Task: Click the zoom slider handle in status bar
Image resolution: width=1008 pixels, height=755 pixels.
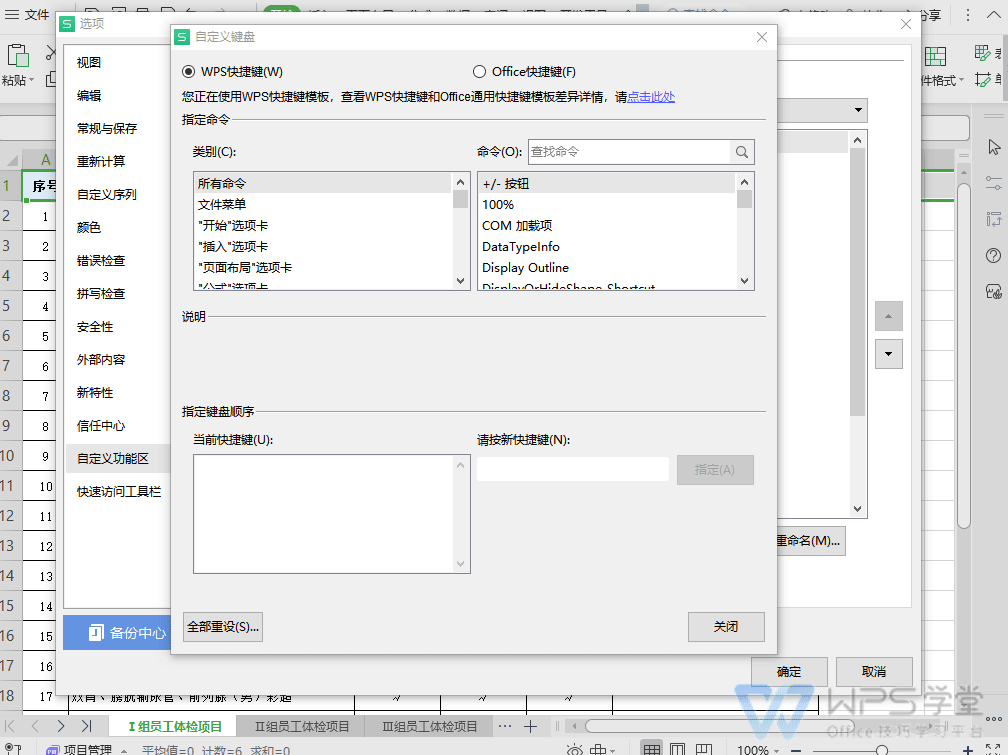Action: pyautogui.click(x=882, y=750)
